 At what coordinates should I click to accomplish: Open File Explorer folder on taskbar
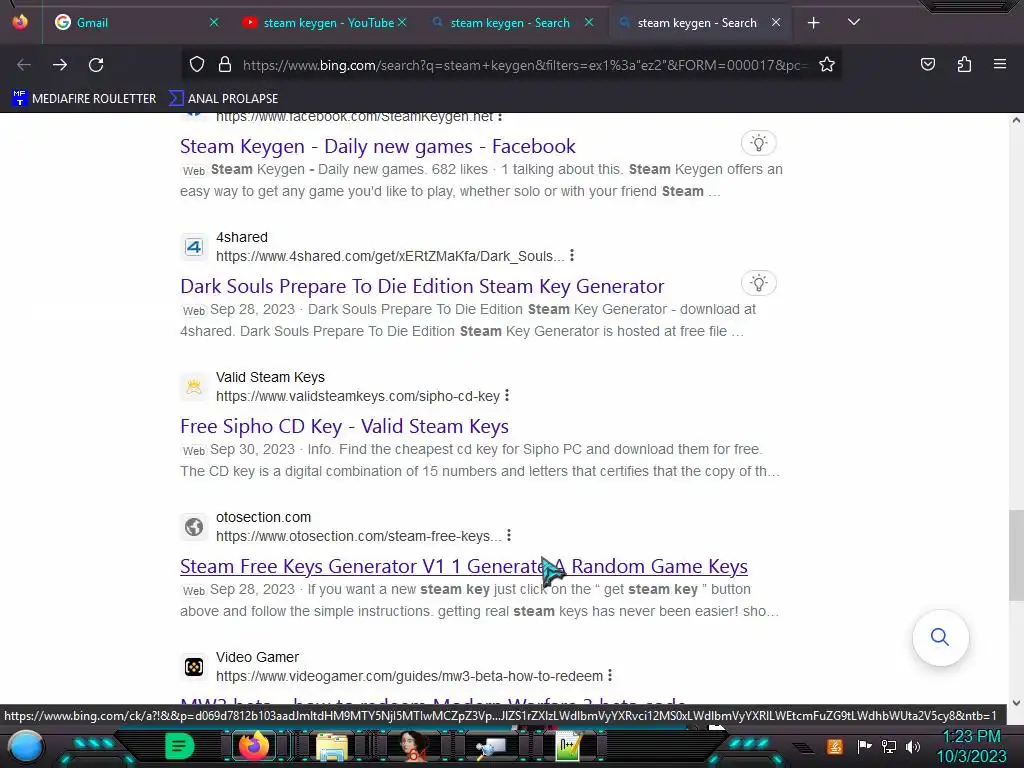click(x=332, y=747)
